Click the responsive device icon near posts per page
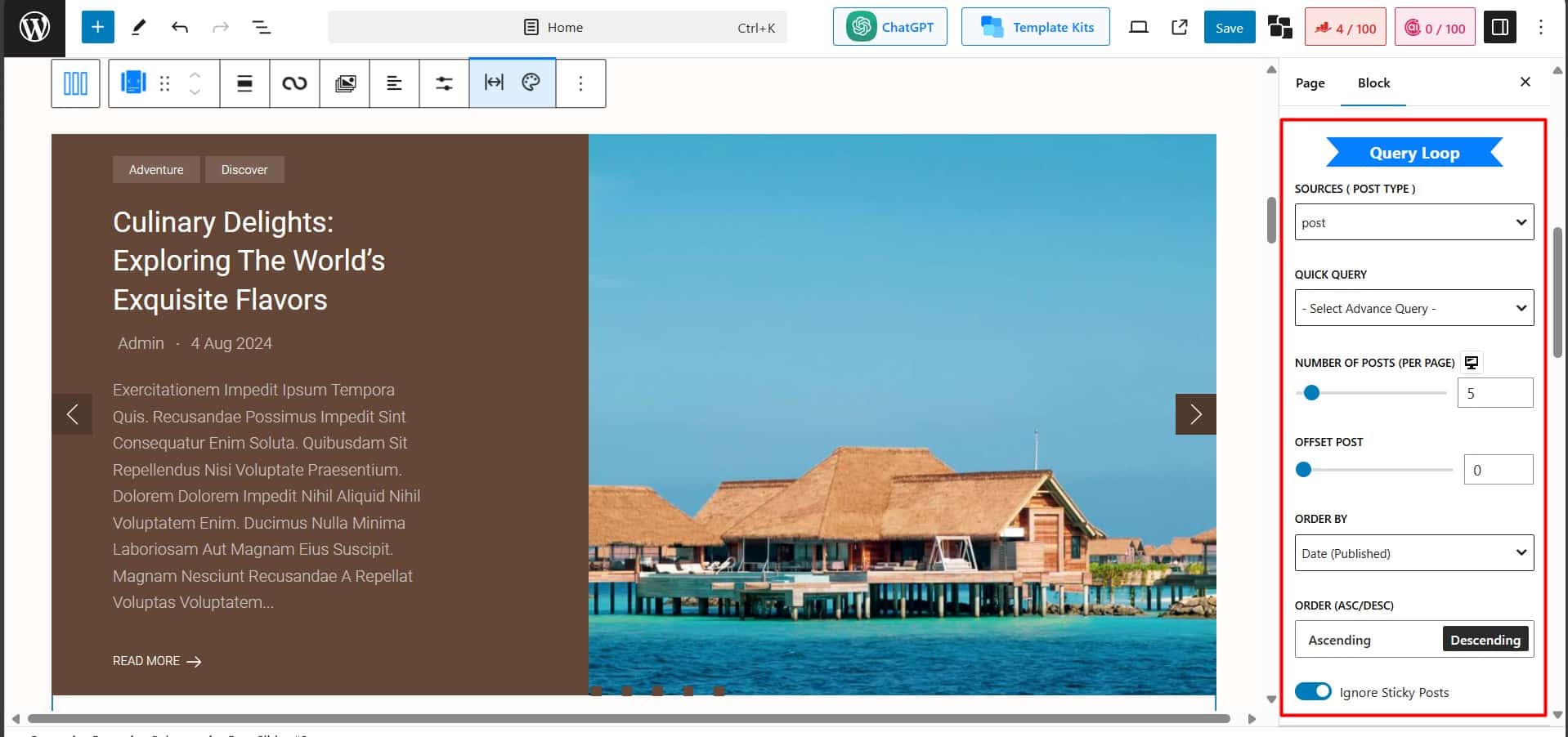Screen dimensions: 1568x737 pyautogui.click(x=1472, y=363)
